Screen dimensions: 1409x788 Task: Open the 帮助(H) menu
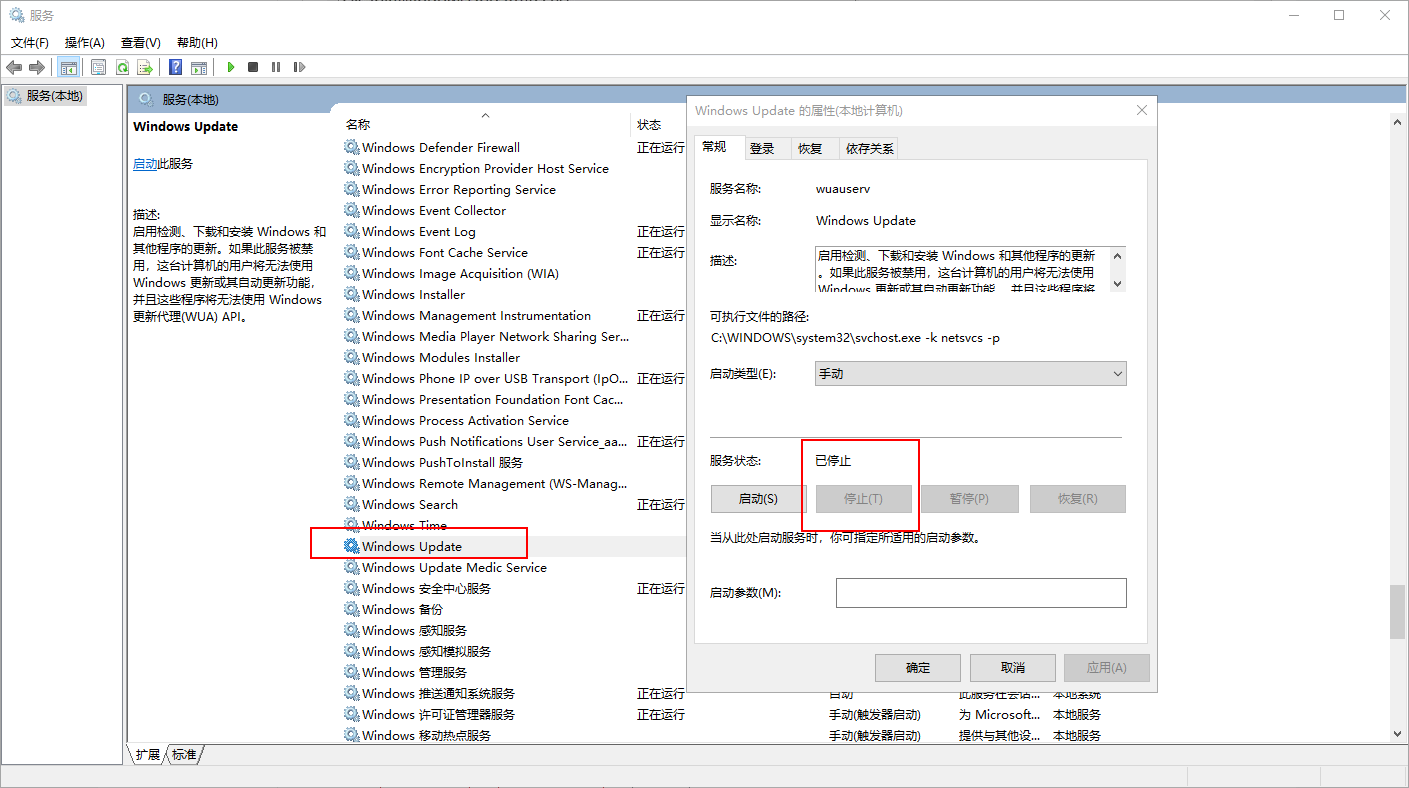[197, 42]
